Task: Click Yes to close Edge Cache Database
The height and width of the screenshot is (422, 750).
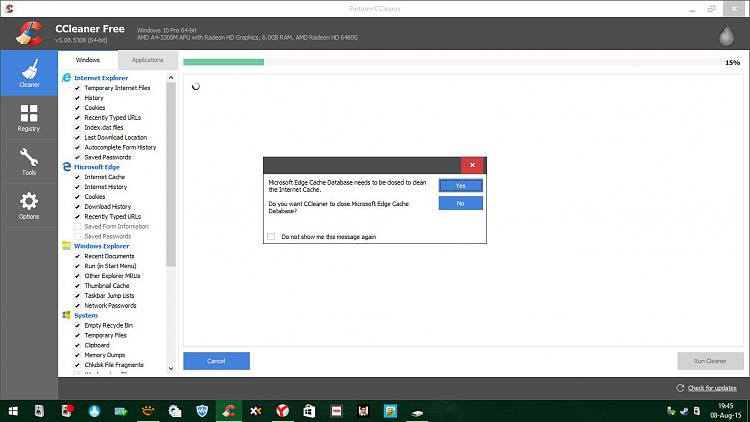Action: point(460,185)
